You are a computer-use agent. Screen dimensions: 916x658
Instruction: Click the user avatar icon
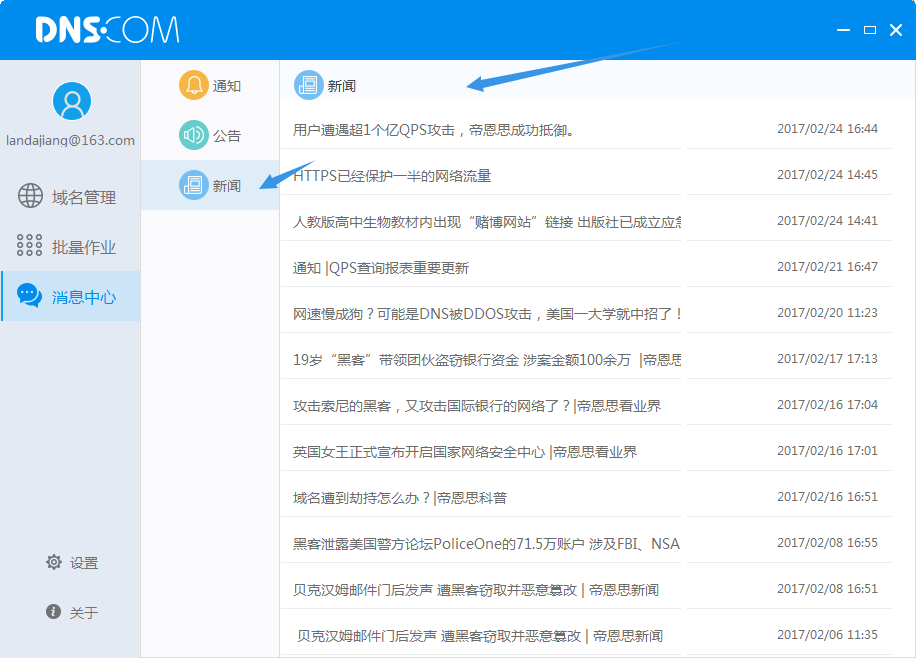[x=71, y=101]
